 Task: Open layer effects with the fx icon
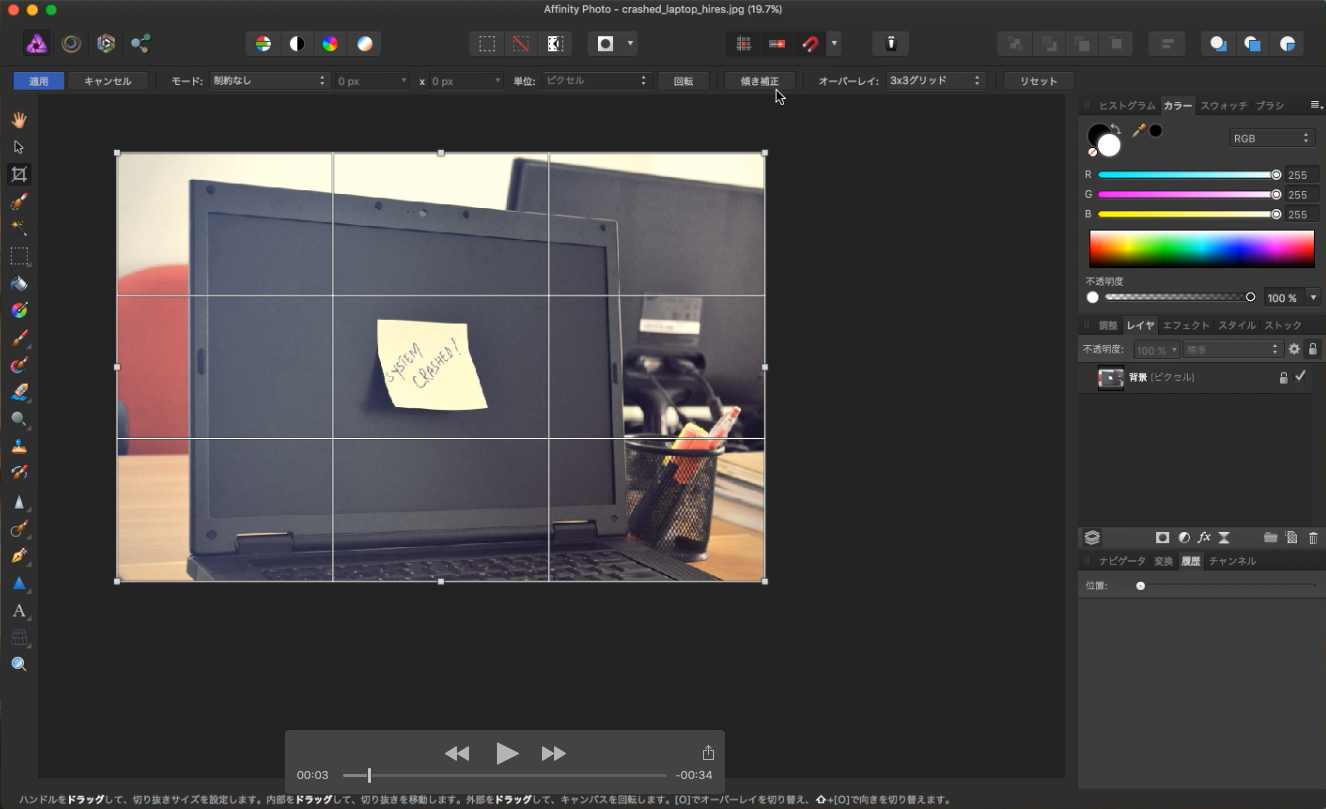1204,538
